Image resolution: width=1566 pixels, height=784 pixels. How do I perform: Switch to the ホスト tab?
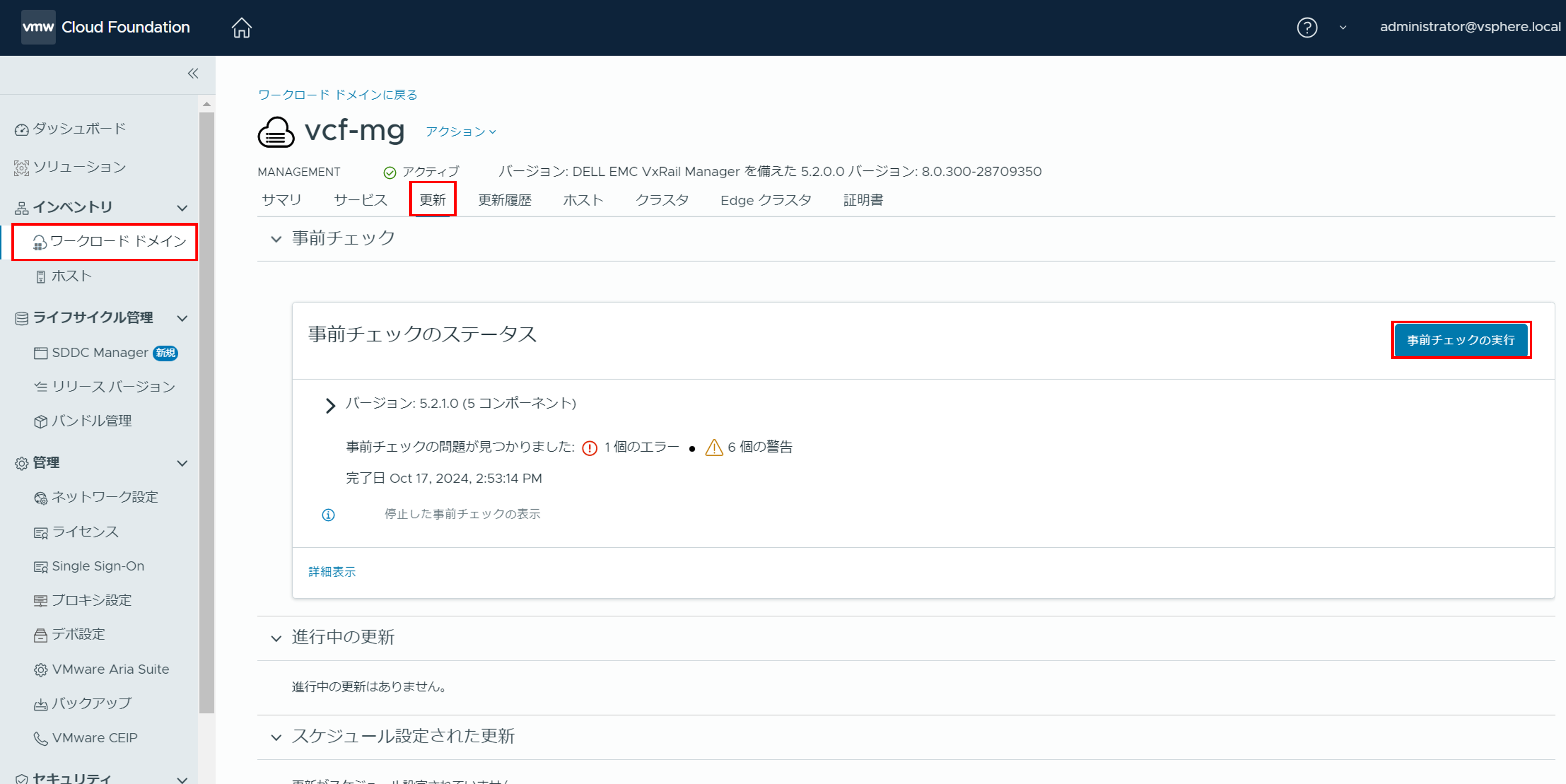point(583,200)
